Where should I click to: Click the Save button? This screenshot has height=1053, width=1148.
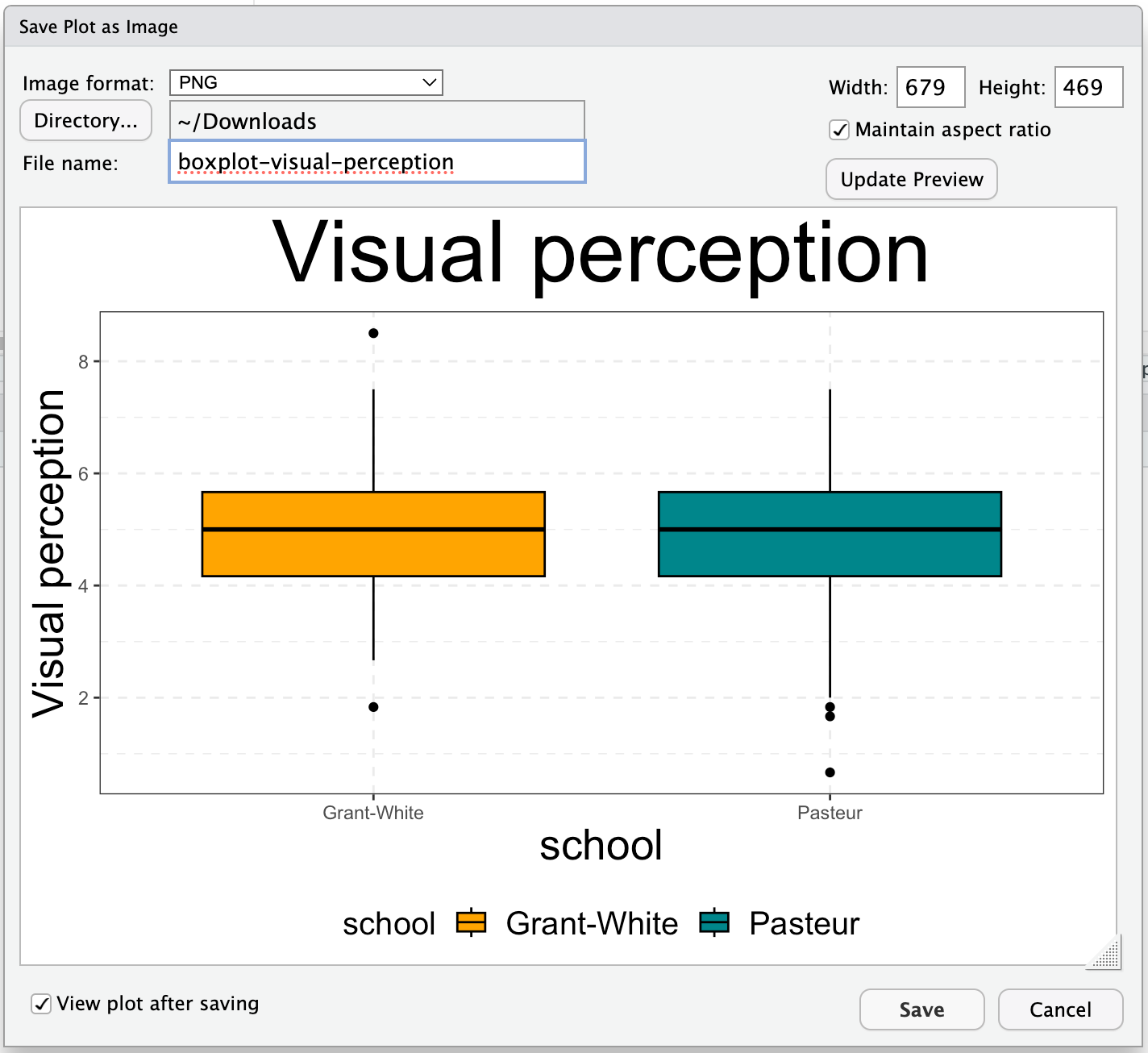click(921, 1009)
